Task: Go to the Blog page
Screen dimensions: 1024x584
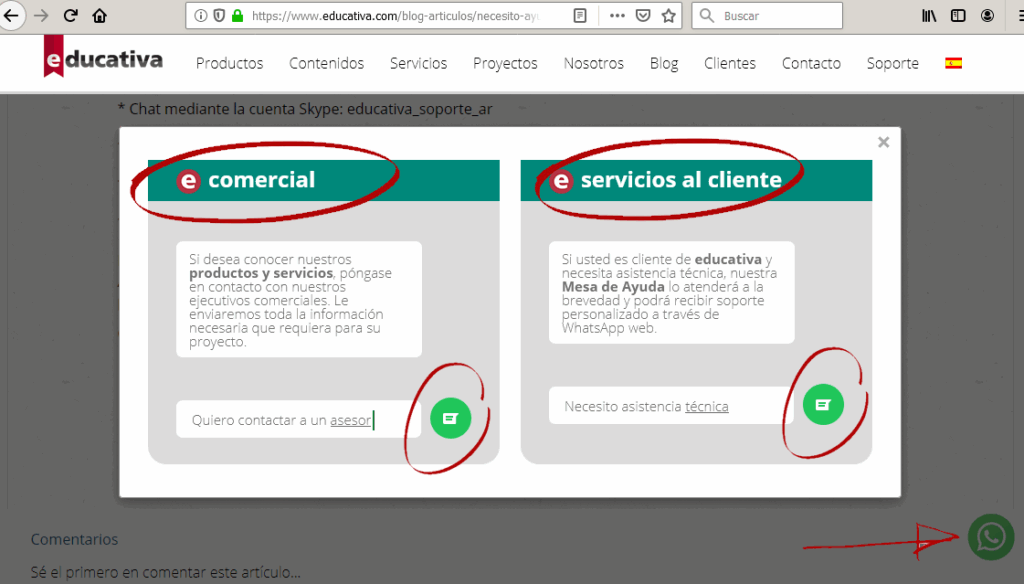Action: coord(663,63)
